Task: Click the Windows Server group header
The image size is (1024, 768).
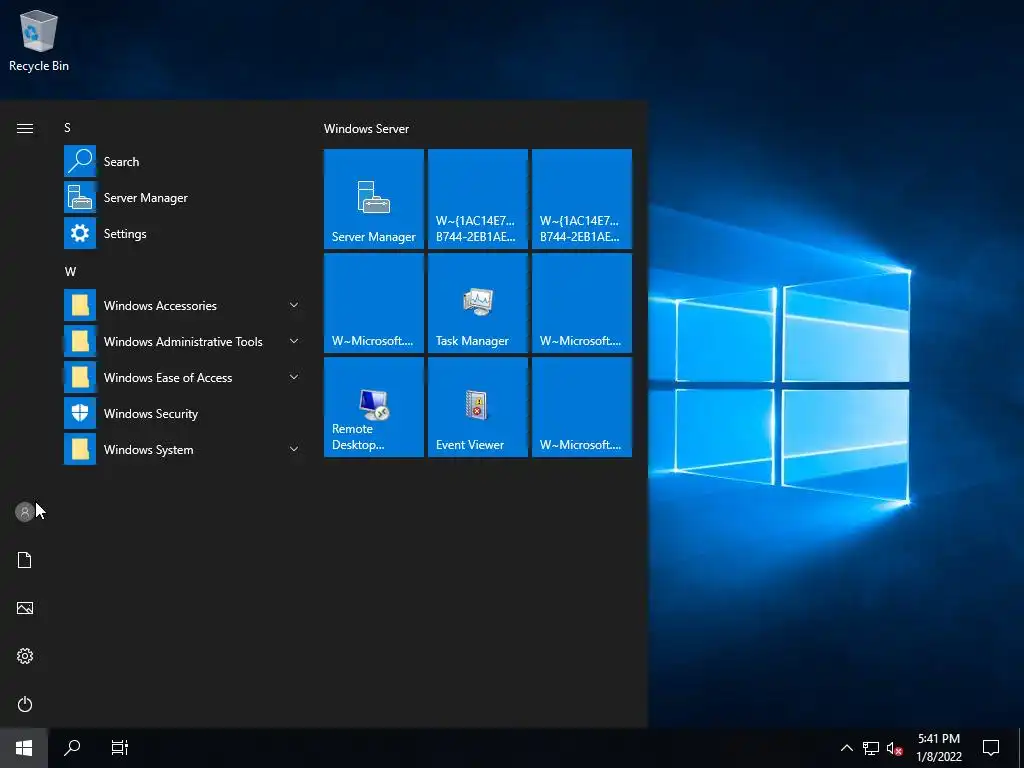Action: [366, 129]
